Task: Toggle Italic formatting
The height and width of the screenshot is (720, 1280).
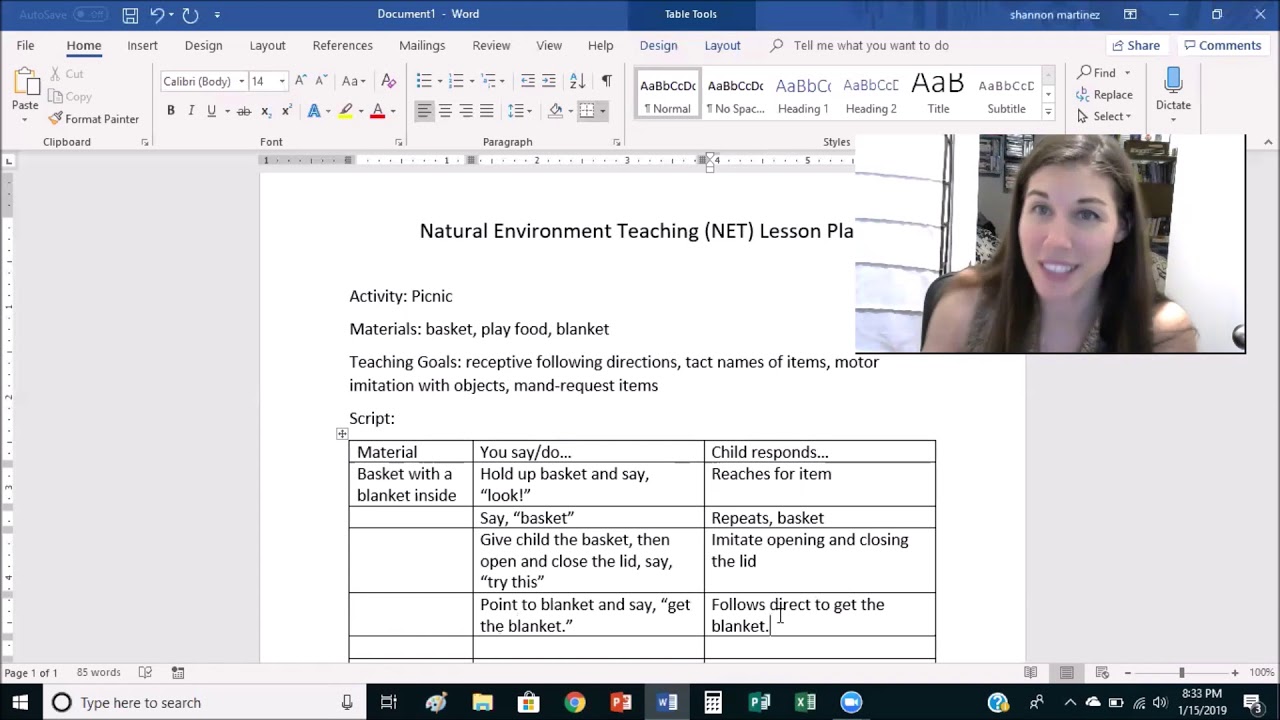Action: 191,111
